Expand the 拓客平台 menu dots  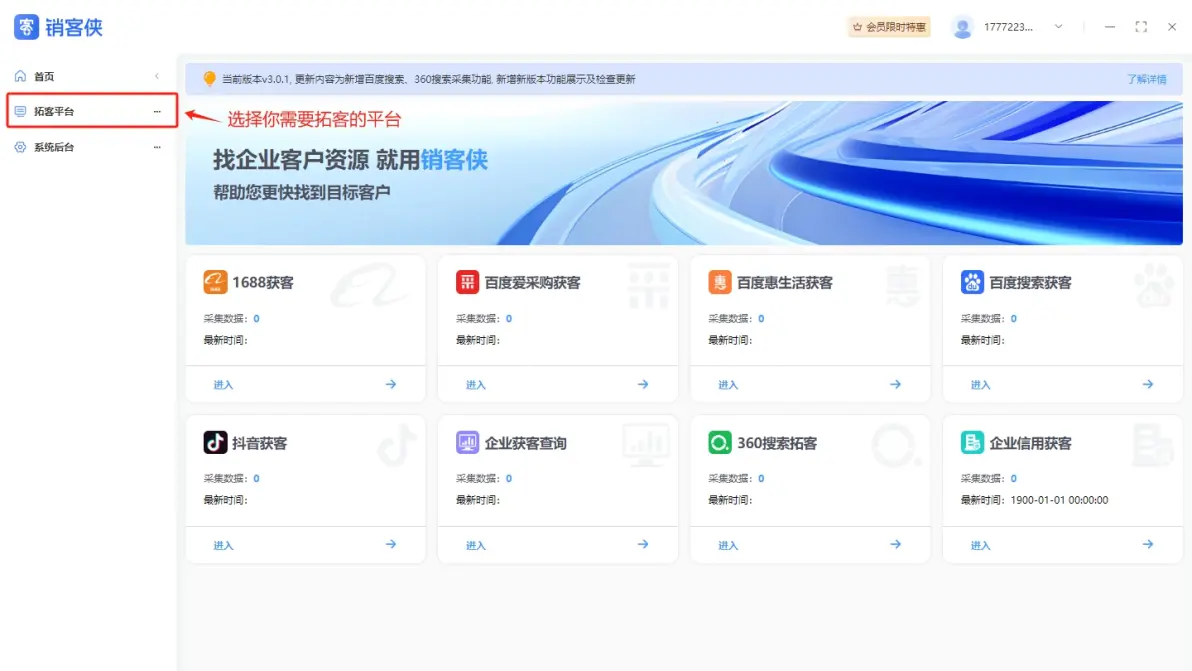click(x=157, y=112)
